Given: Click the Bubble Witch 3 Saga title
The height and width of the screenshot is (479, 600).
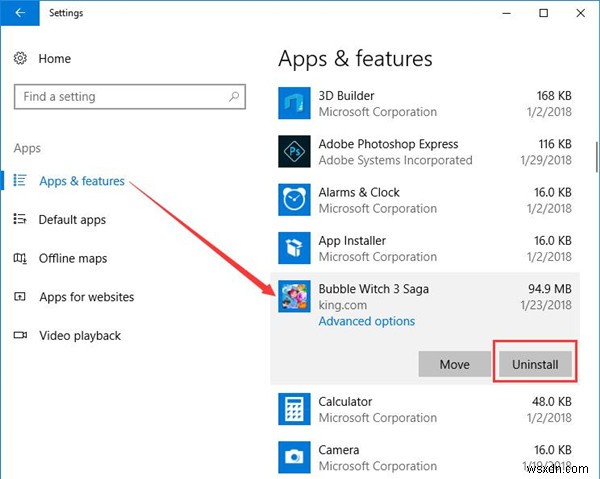Looking at the screenshot, I should 373,289.
